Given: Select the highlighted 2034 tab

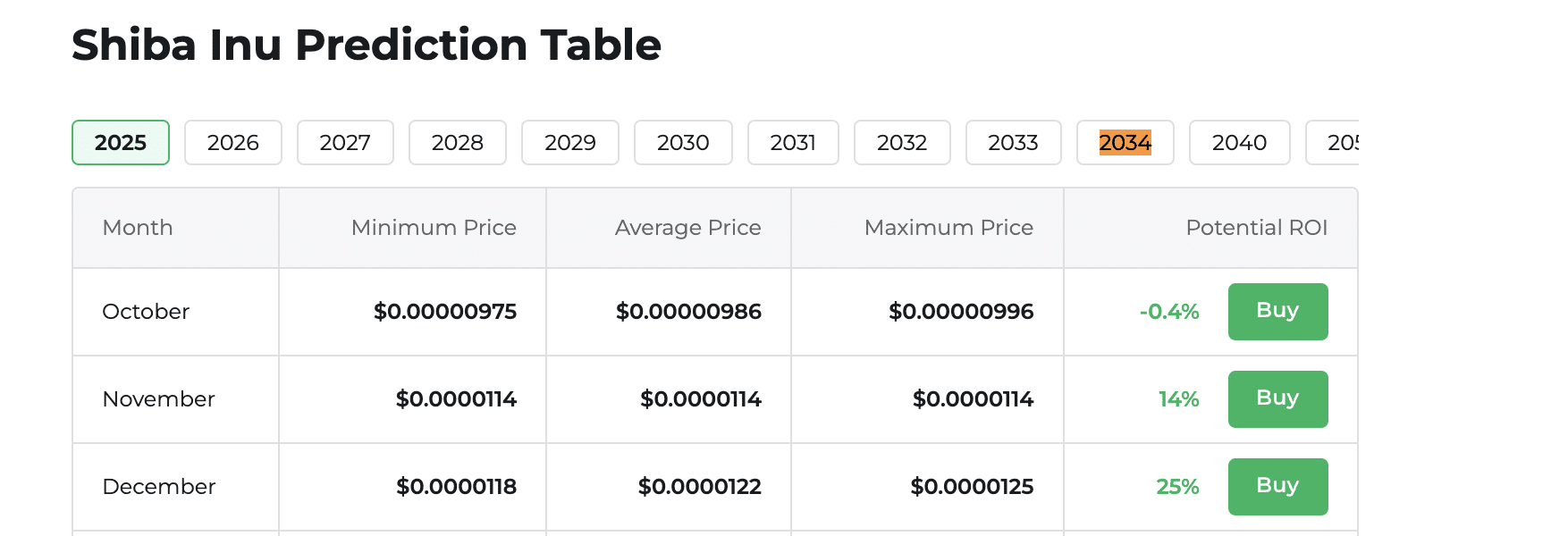Looking at the screenshot, I should tap(1125, 142).
